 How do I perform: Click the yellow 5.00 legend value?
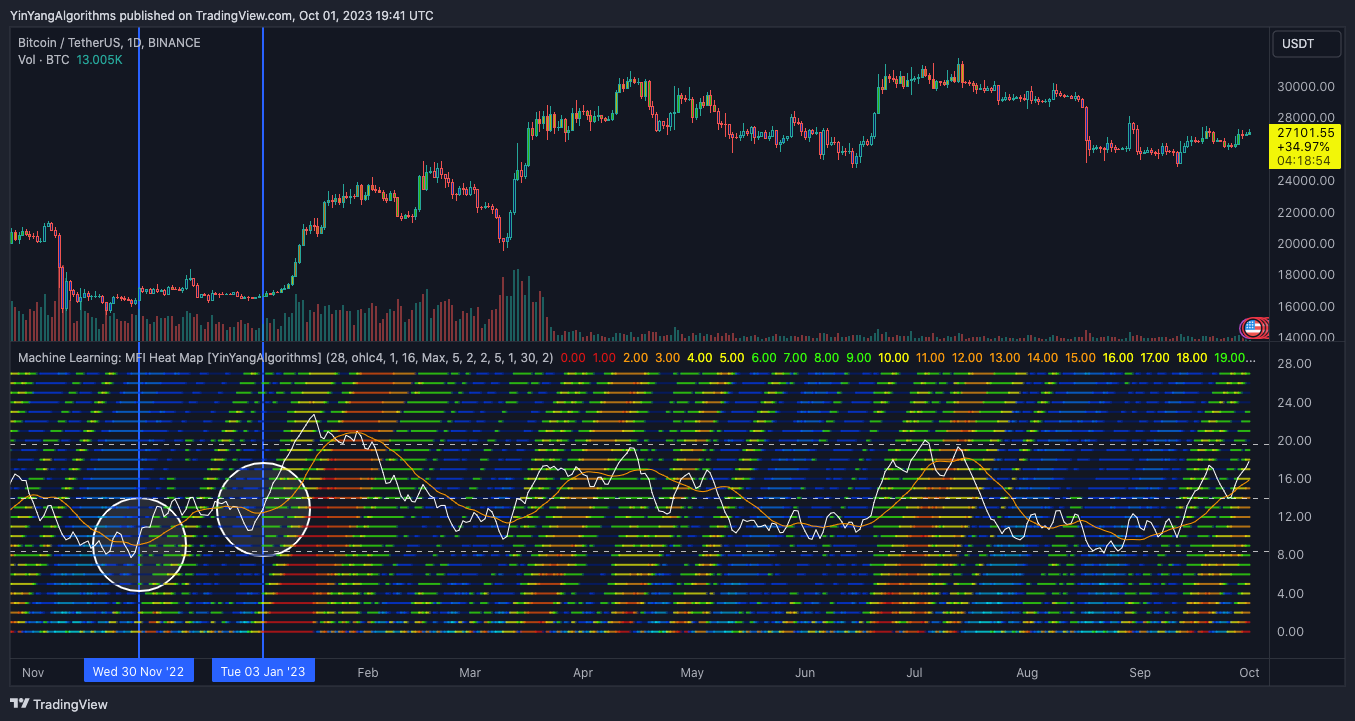click(x=731, y=357)
